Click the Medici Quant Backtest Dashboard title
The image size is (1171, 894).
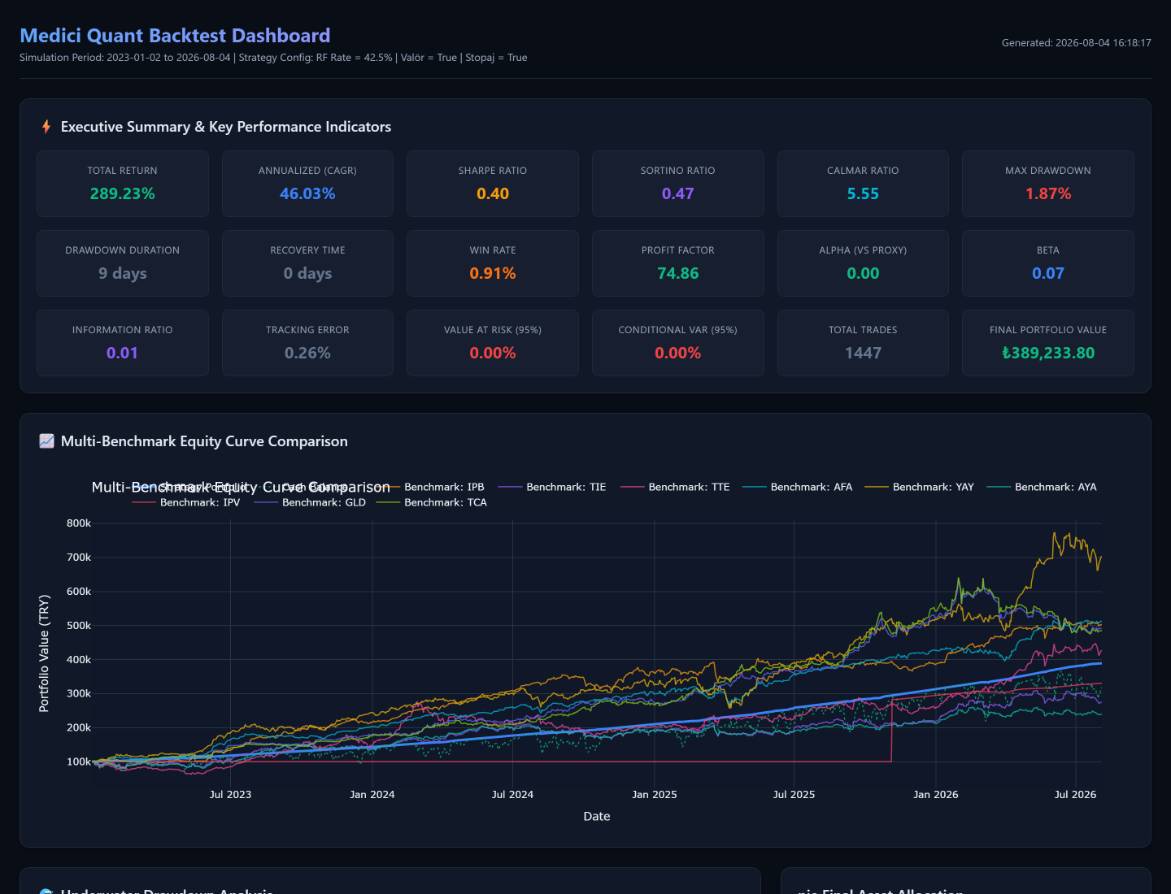pyautogui.click(x=175, y=36)
